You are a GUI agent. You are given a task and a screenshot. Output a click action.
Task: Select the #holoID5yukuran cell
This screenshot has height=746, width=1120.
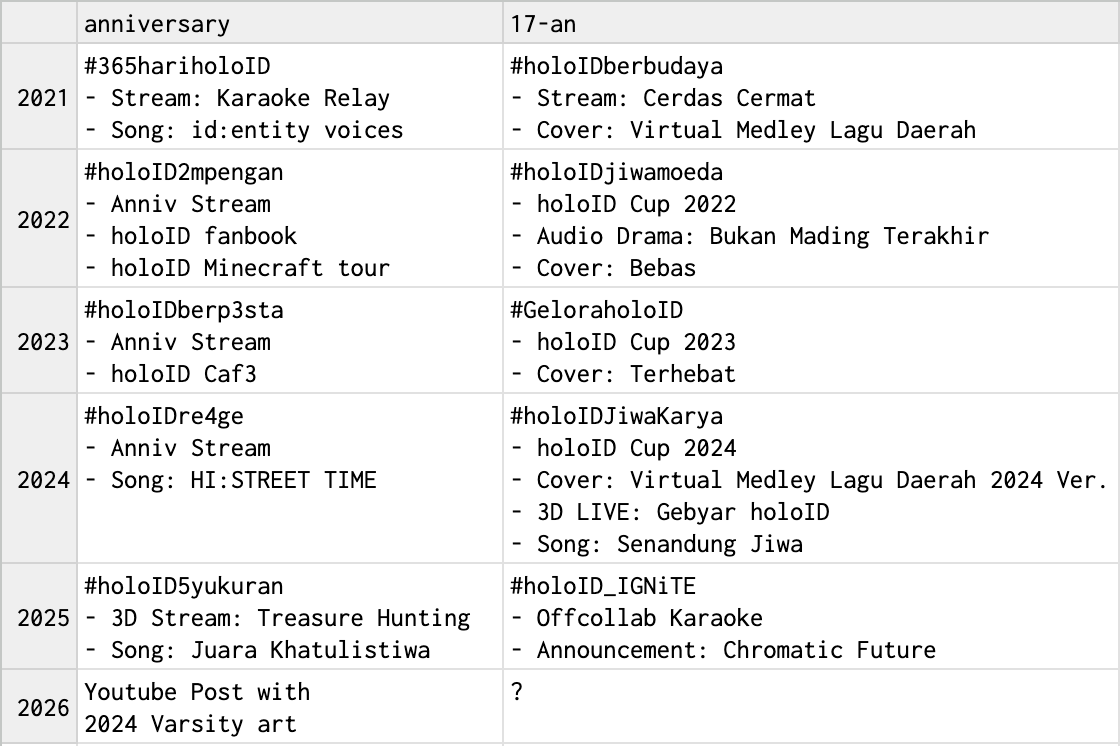289,617
